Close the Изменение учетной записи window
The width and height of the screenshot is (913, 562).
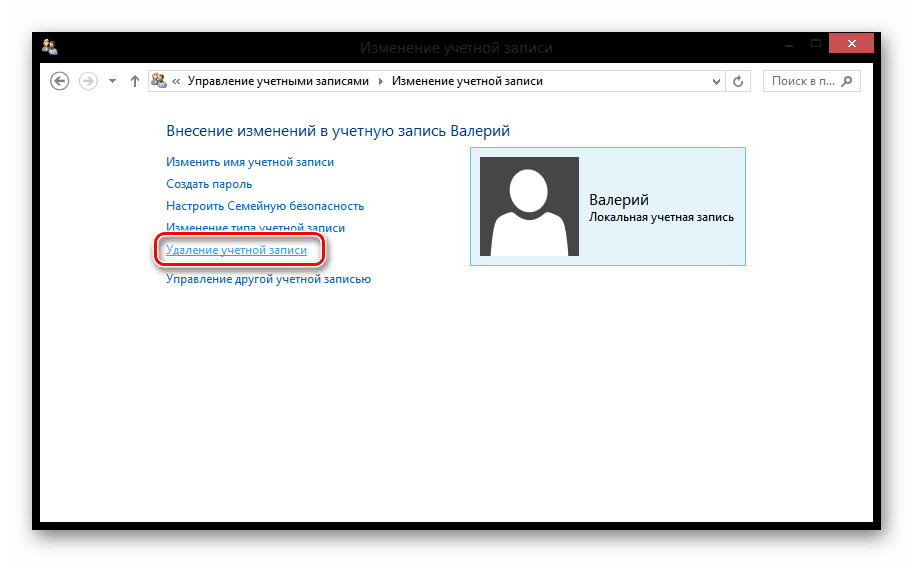click(851, 44)
